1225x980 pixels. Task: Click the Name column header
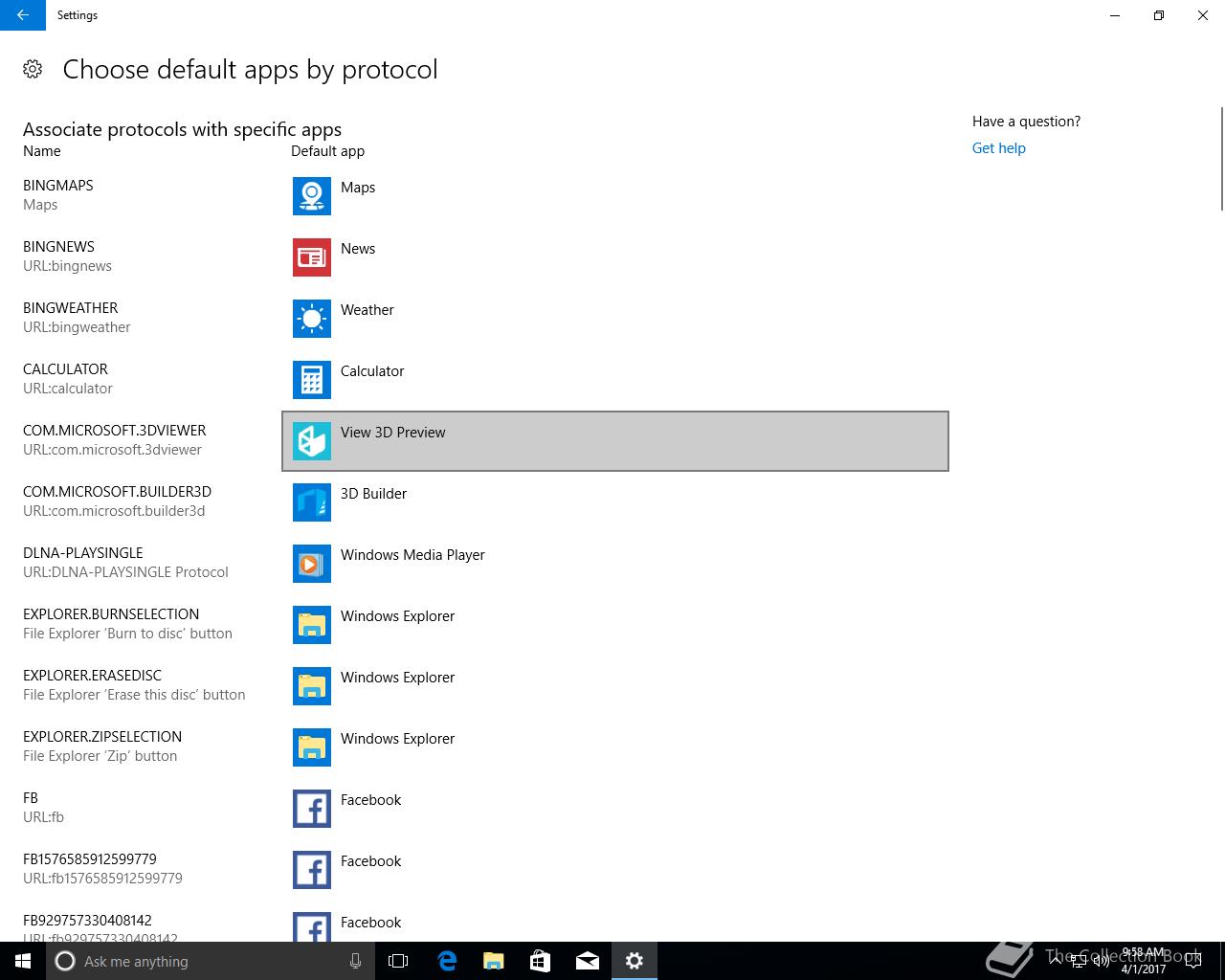click(42, 151)
